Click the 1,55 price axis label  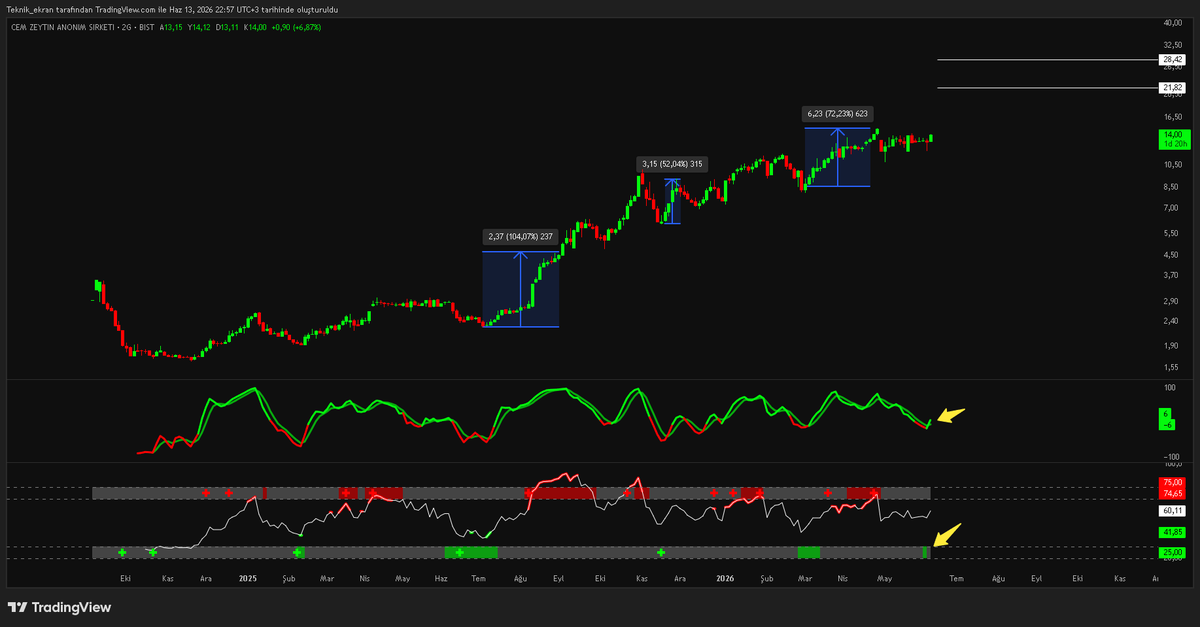[x=1172, y=367]
